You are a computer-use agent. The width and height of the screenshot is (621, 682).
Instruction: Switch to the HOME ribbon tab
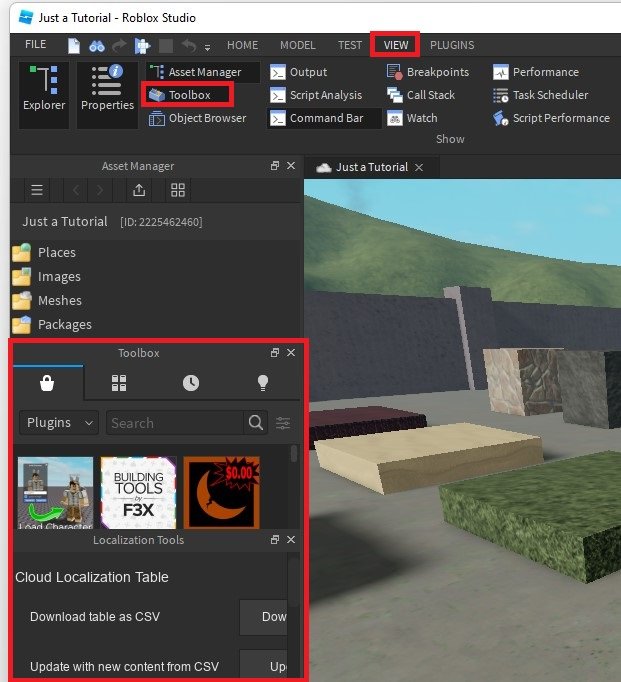tap(242, 45)
